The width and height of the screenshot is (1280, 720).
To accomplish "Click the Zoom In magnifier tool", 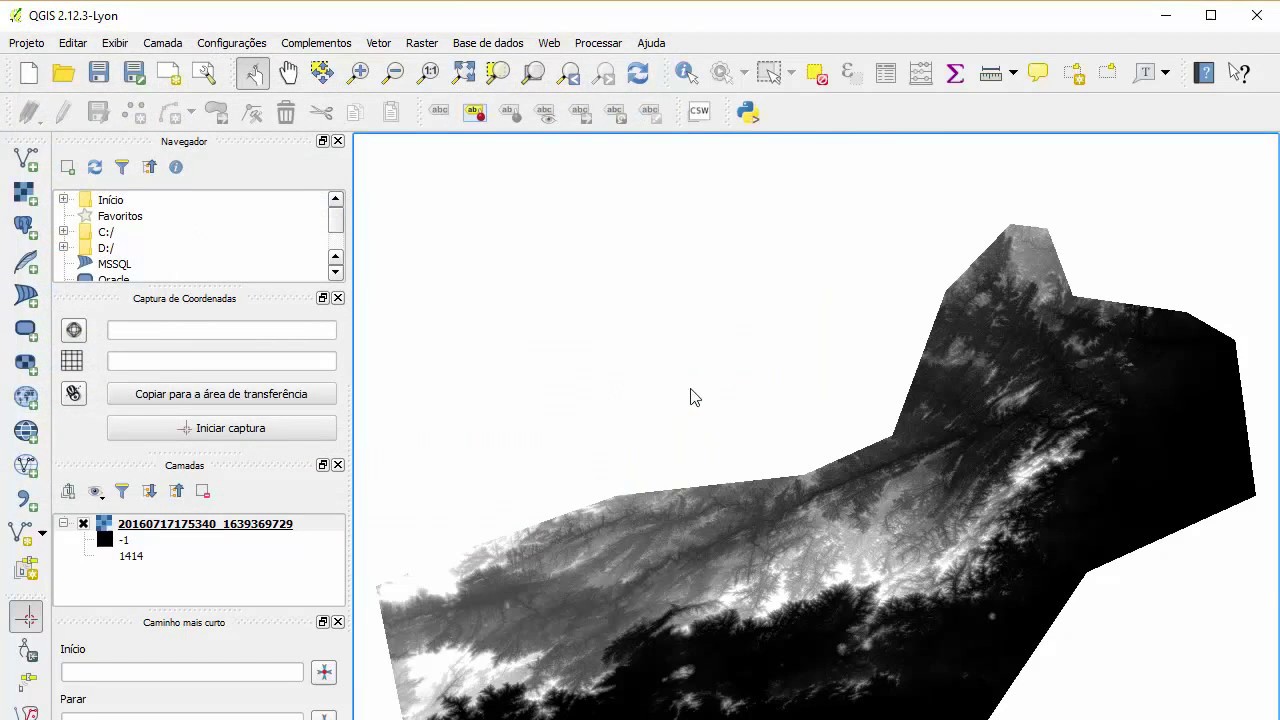I will pos(357,73).
